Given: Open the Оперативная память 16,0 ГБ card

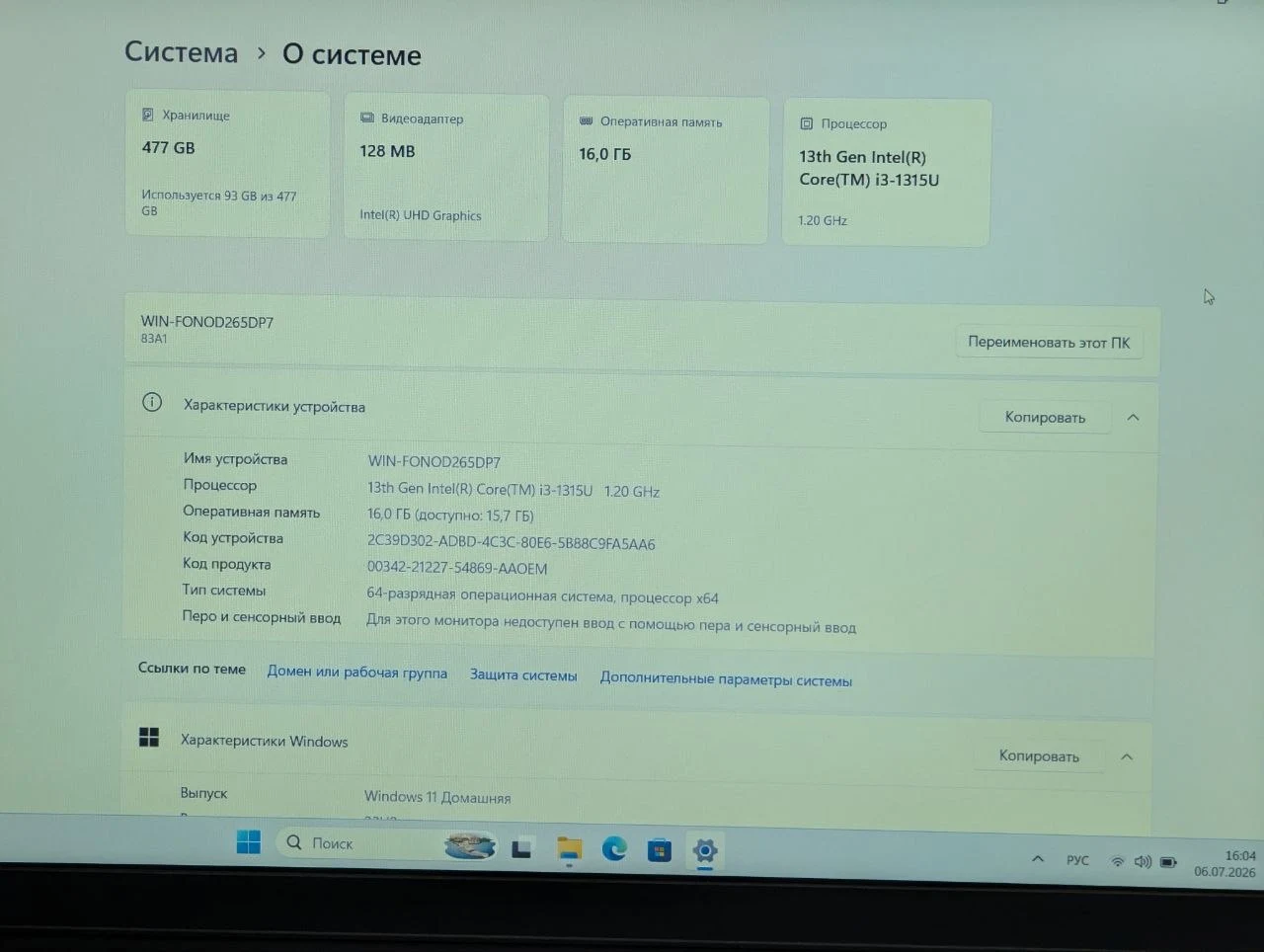Looking at the screenshot, I should [666, 170].
